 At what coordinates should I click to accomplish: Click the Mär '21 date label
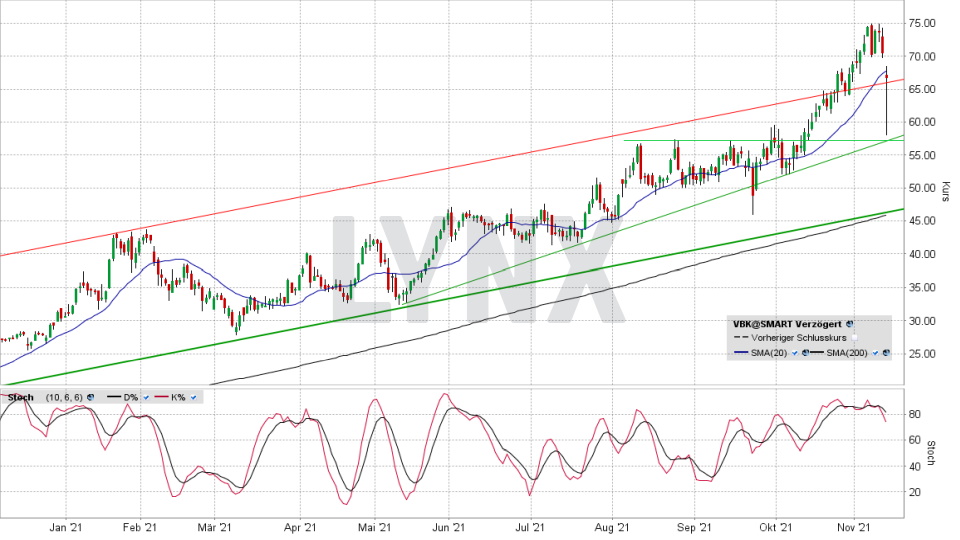point(215,527)
